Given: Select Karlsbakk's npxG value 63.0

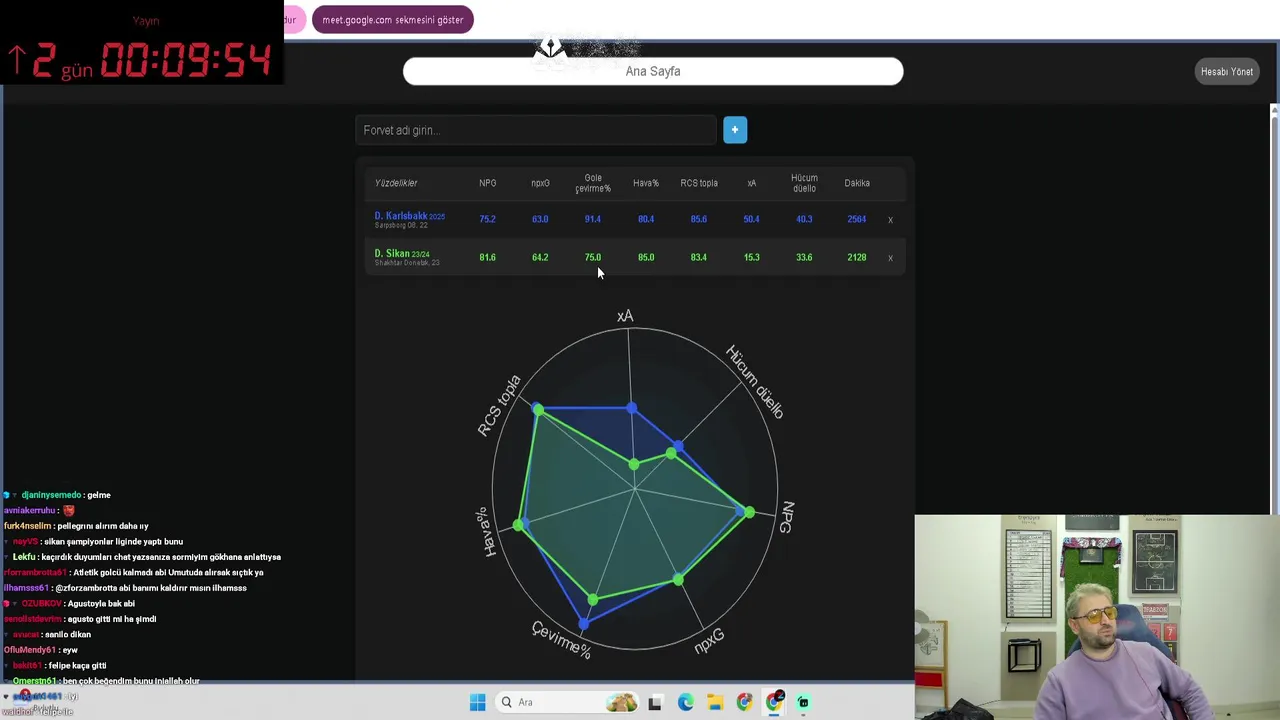Looking at the screenshot, I should click(x=540, y=219).
